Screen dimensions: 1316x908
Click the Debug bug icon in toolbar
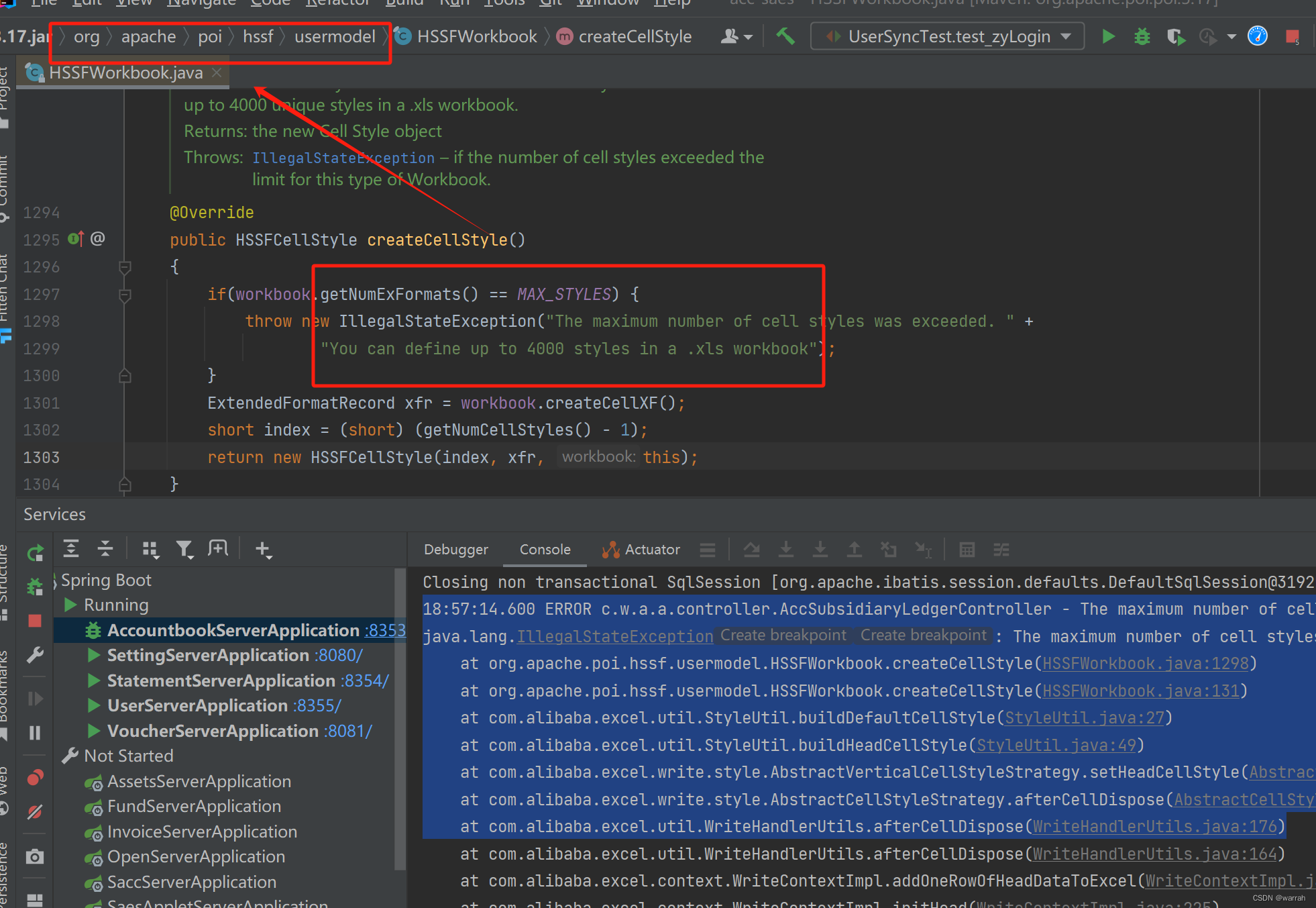click(1142, 36)
